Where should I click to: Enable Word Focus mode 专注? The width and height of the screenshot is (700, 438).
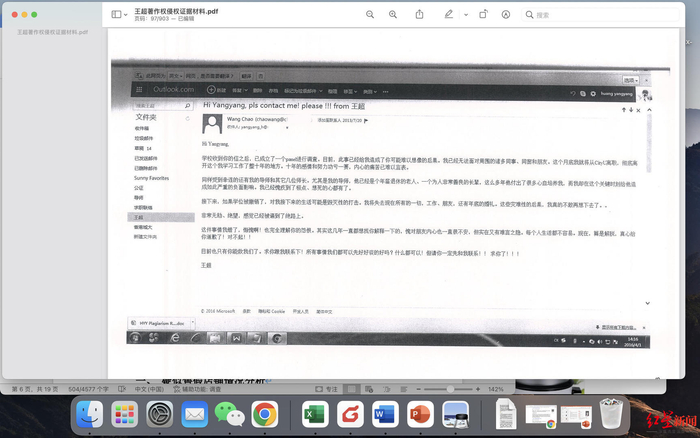tap(326, 389)
